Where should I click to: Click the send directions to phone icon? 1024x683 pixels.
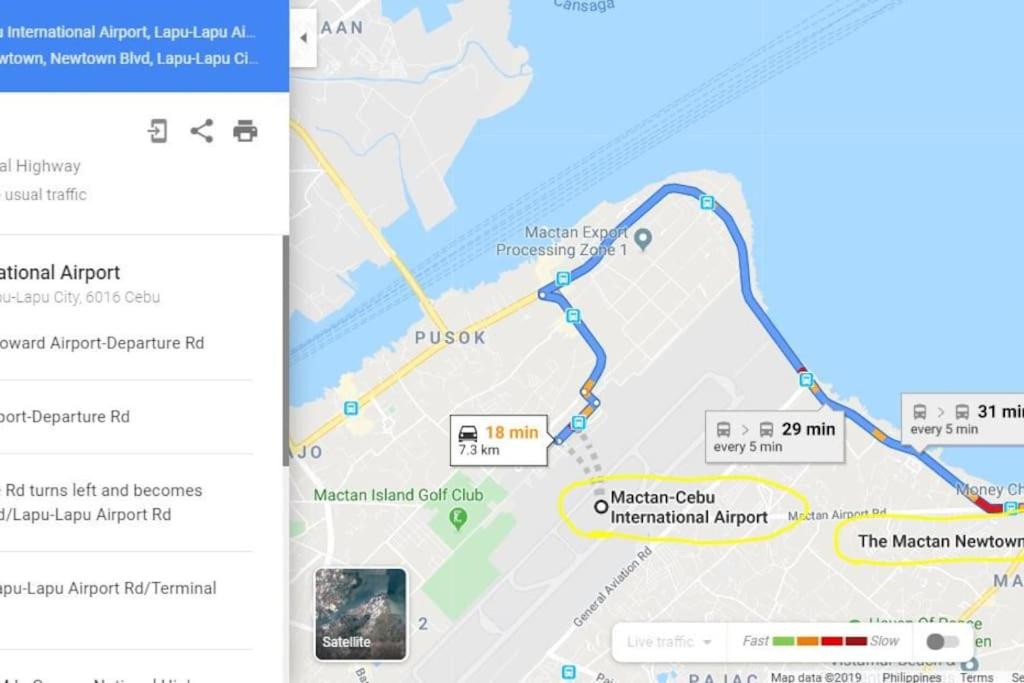[157, 131]
